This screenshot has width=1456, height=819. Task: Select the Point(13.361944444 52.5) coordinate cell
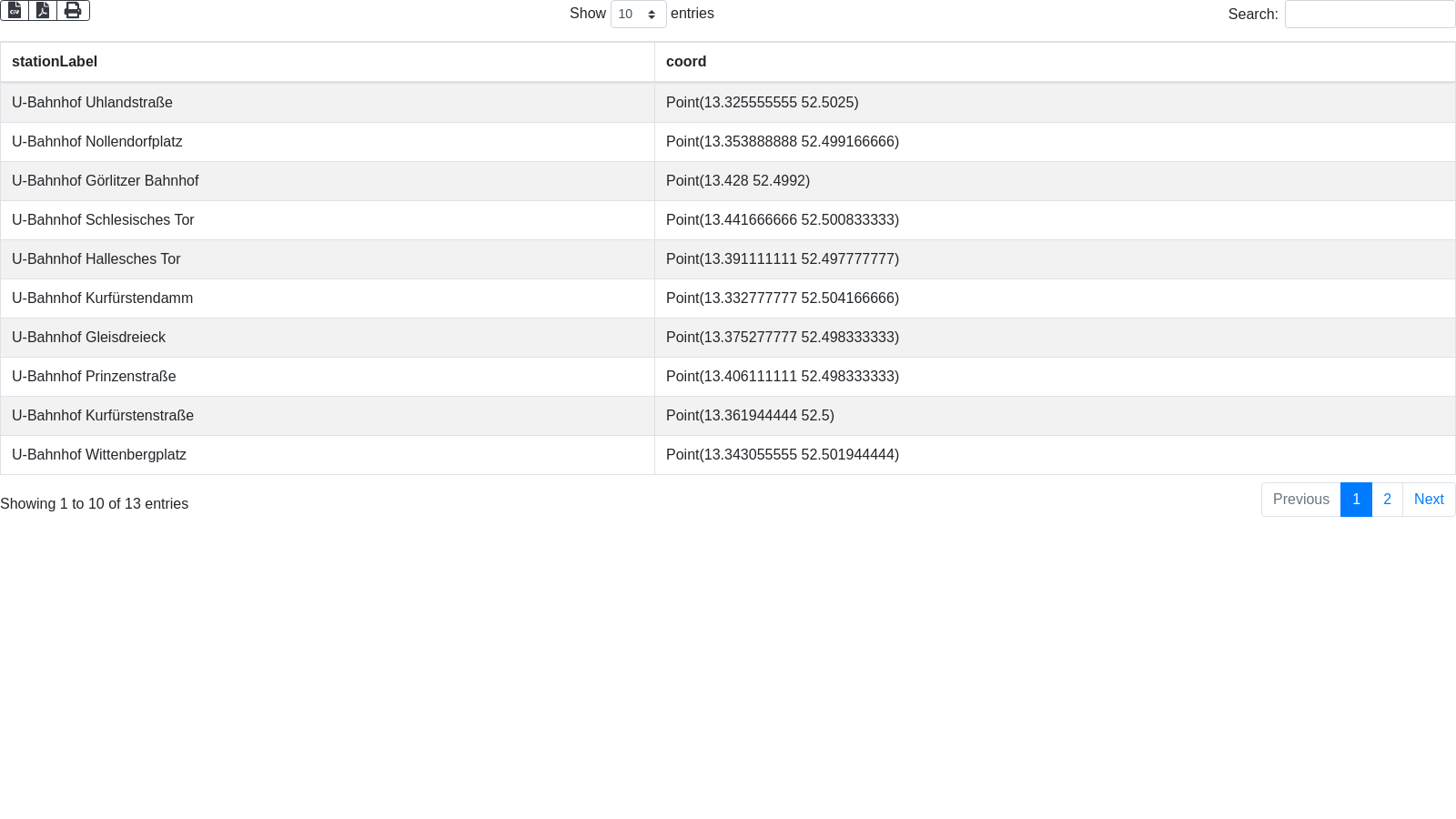[750, 416]
